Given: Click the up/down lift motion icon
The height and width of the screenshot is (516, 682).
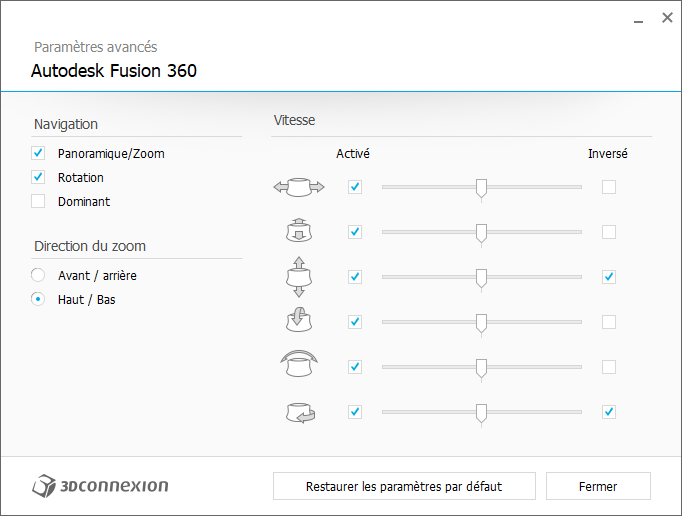Looking at the screenshot, I should [x=299, y=277].
